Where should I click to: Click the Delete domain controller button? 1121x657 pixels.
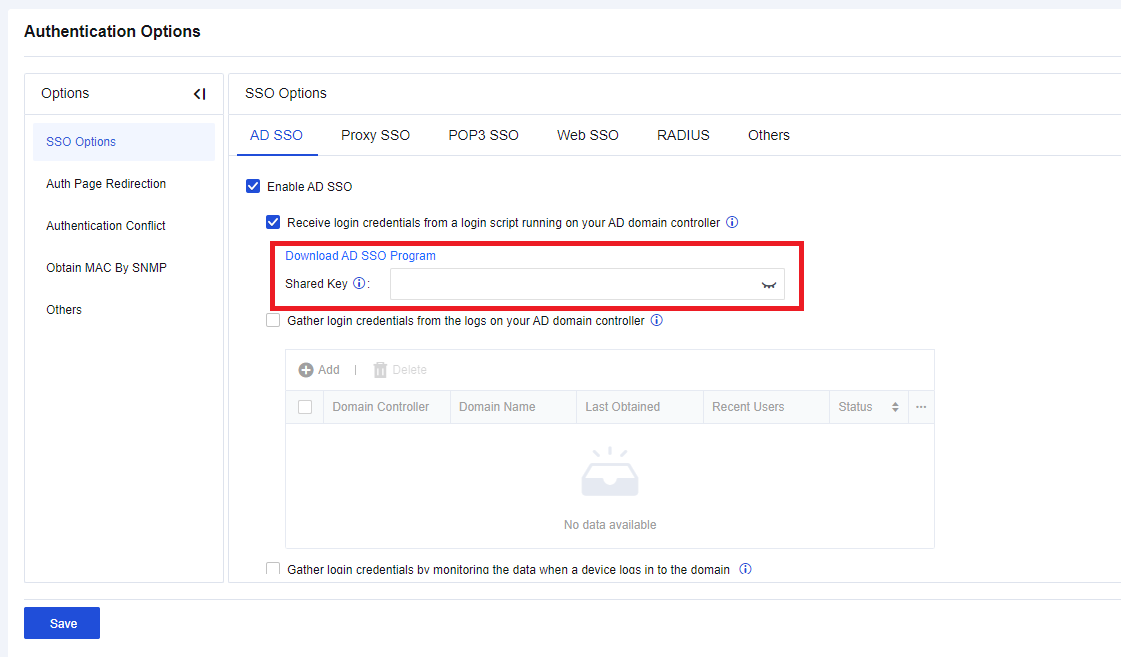[x=400, y=370]
